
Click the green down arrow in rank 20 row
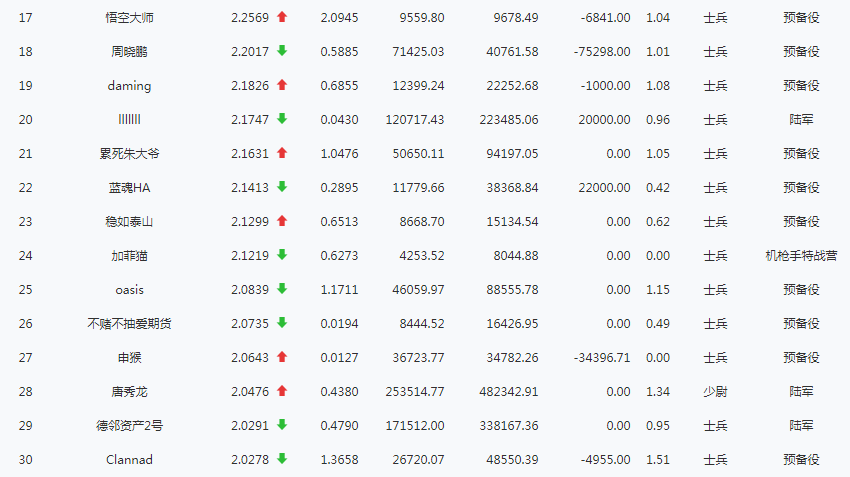[282, 119]
